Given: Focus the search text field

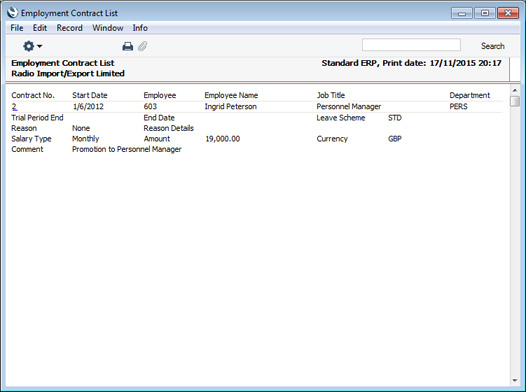Looking at the screenshot, I should (411, 45).
